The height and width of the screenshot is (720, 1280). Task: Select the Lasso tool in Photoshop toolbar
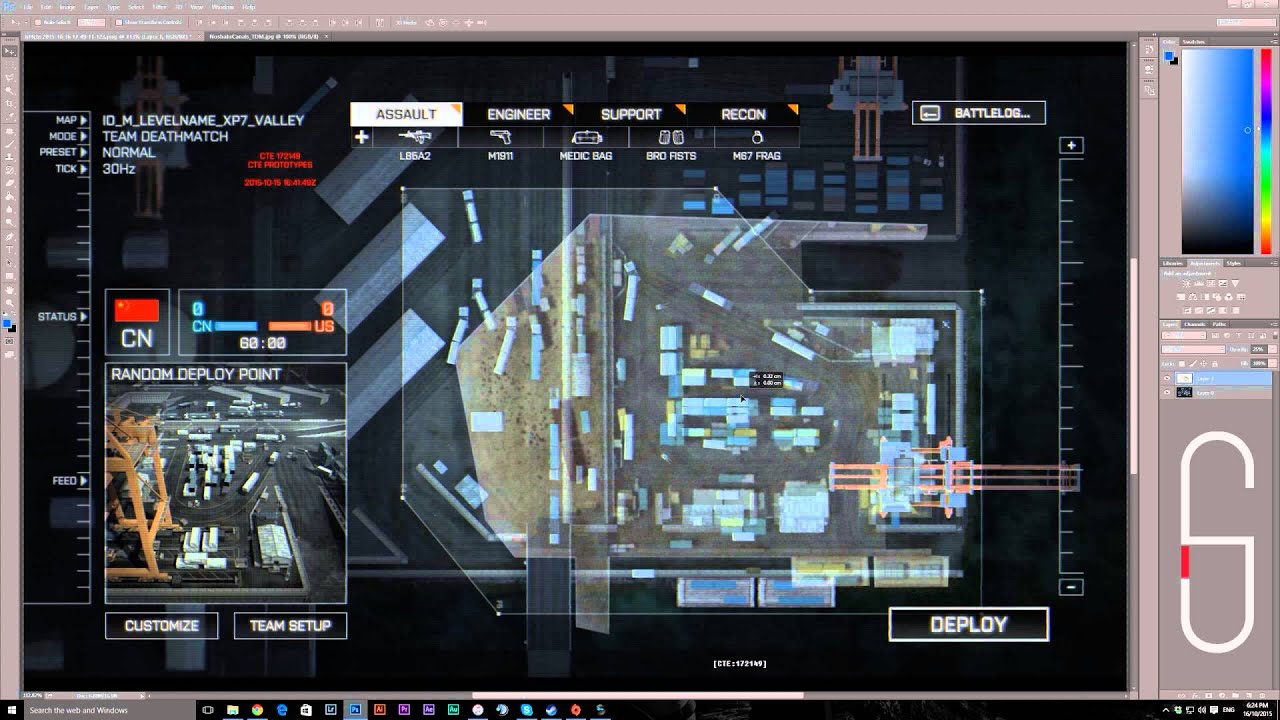click(9, 75)
